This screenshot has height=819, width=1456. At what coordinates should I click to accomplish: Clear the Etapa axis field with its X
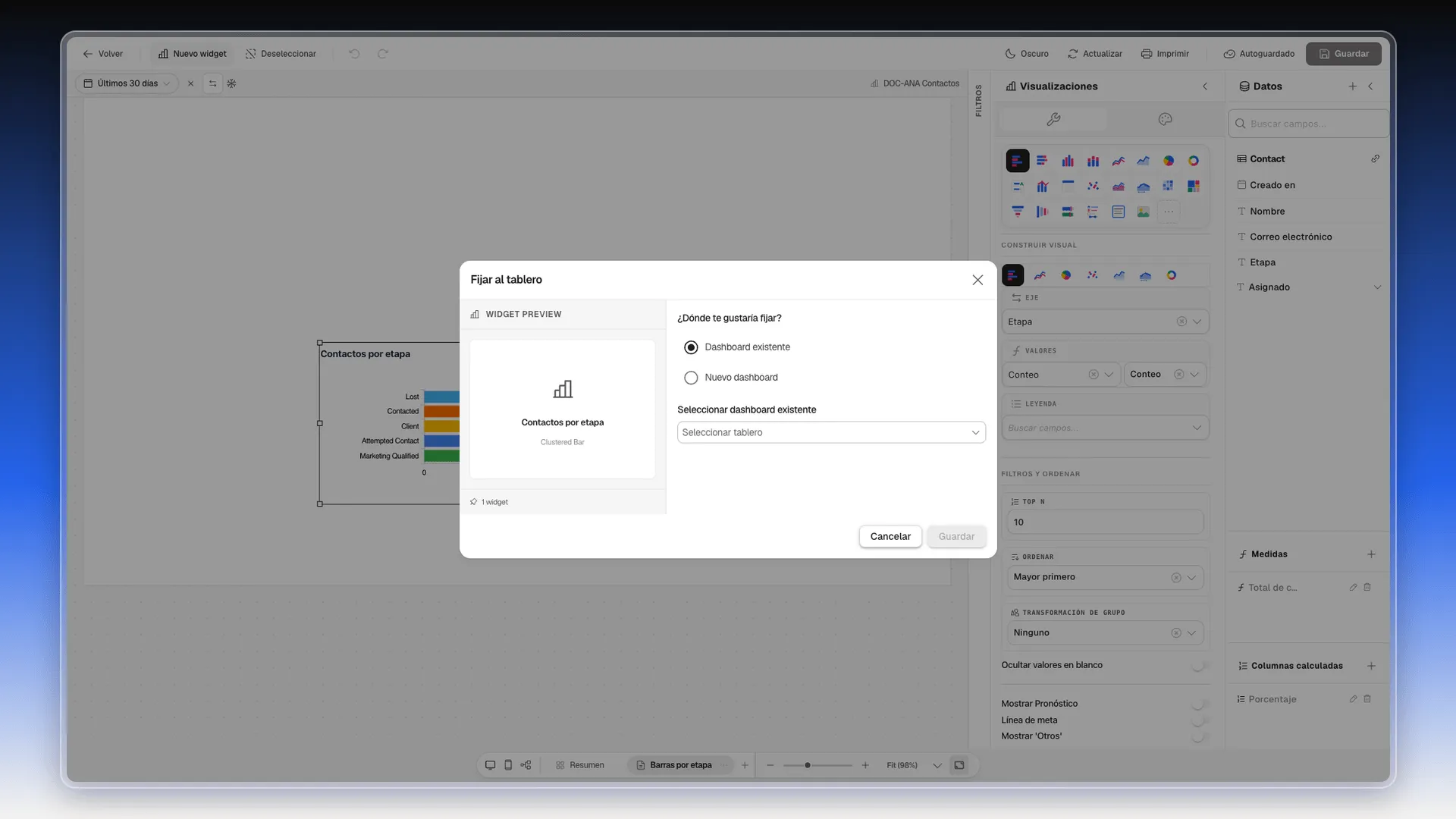click(1181, 322)
